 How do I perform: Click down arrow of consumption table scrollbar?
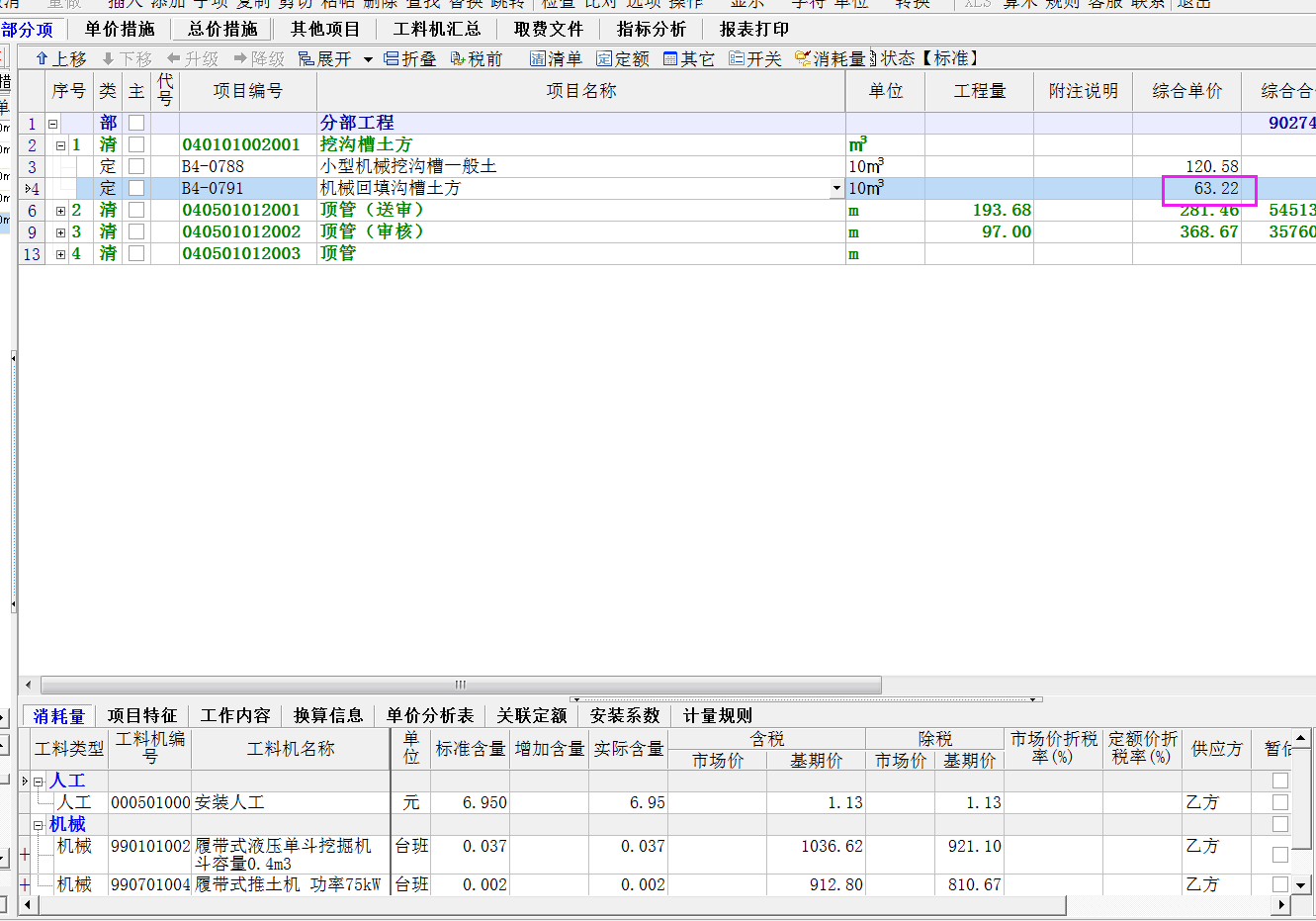(x=1301, y=886)
